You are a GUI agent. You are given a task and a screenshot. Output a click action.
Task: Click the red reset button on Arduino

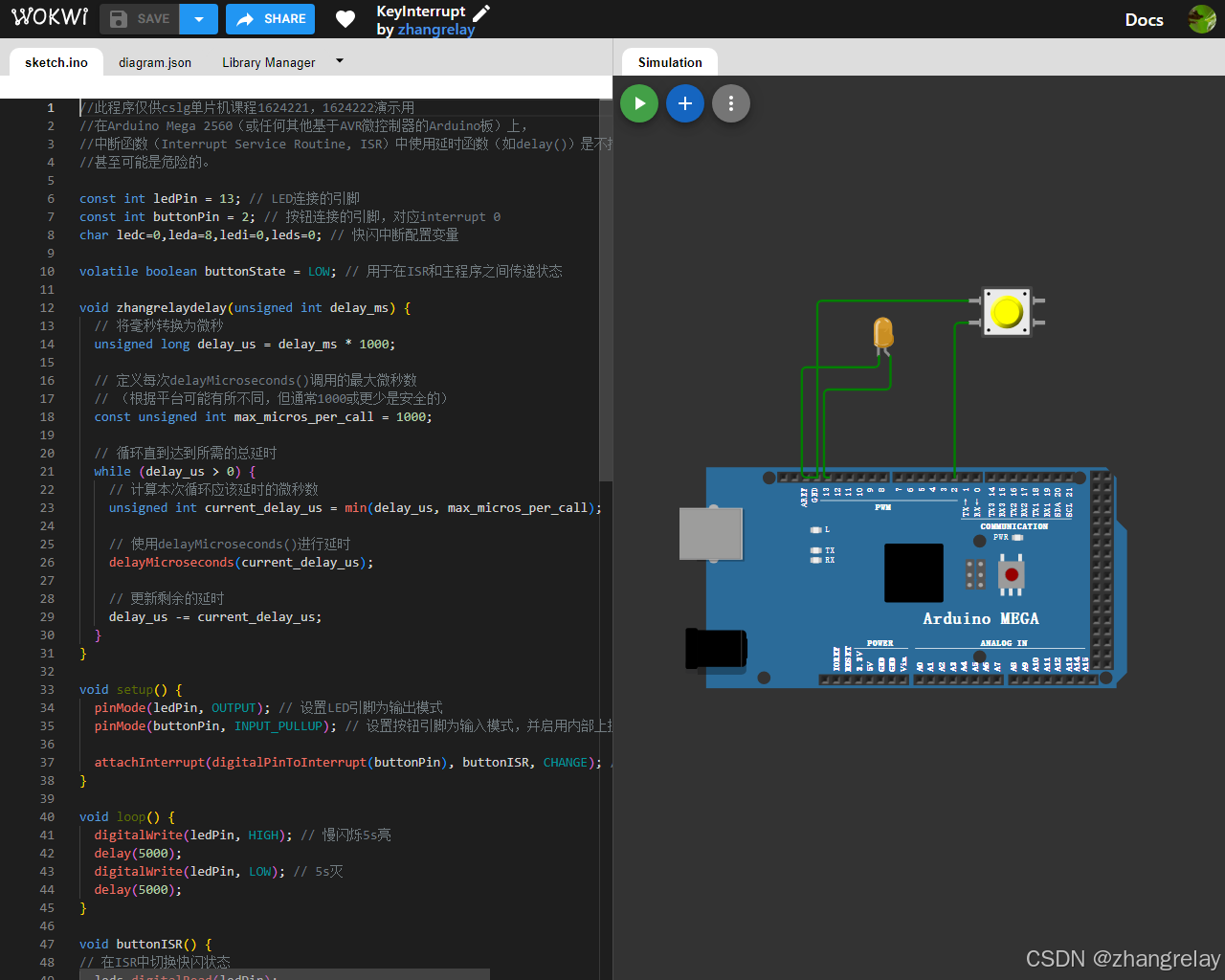click(x=1011, y=574)
